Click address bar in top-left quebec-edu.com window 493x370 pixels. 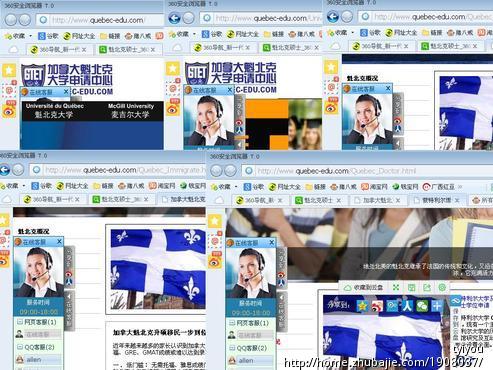coord(100,20)
